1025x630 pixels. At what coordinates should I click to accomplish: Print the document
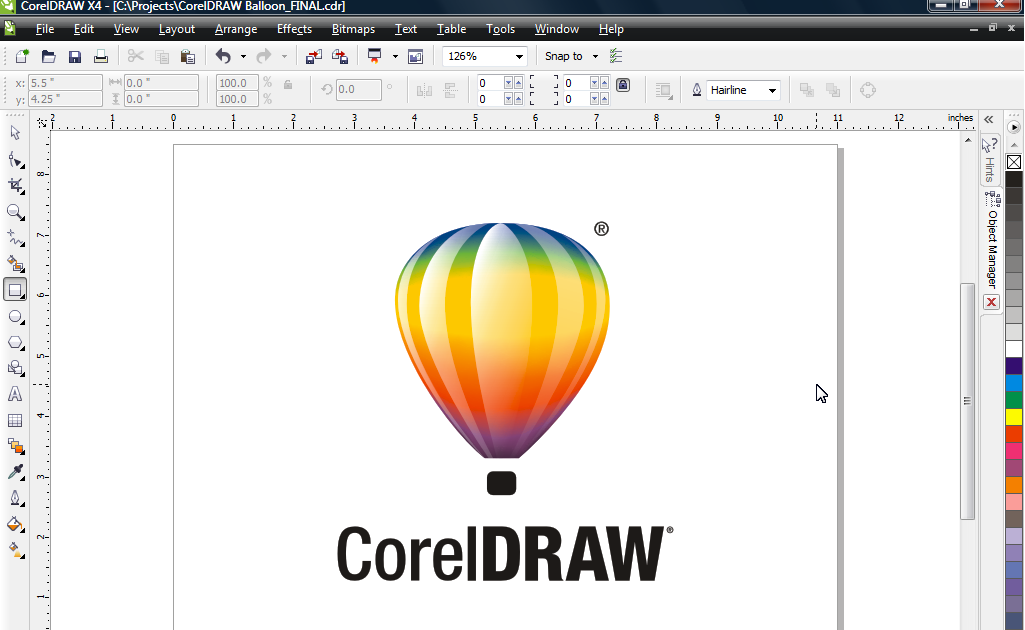(x=101, y=56)
